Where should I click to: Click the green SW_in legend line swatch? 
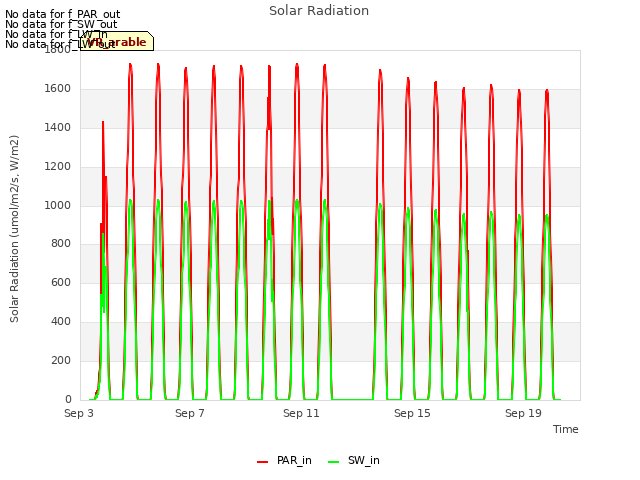pyautogui.click(x=333, y=462)
